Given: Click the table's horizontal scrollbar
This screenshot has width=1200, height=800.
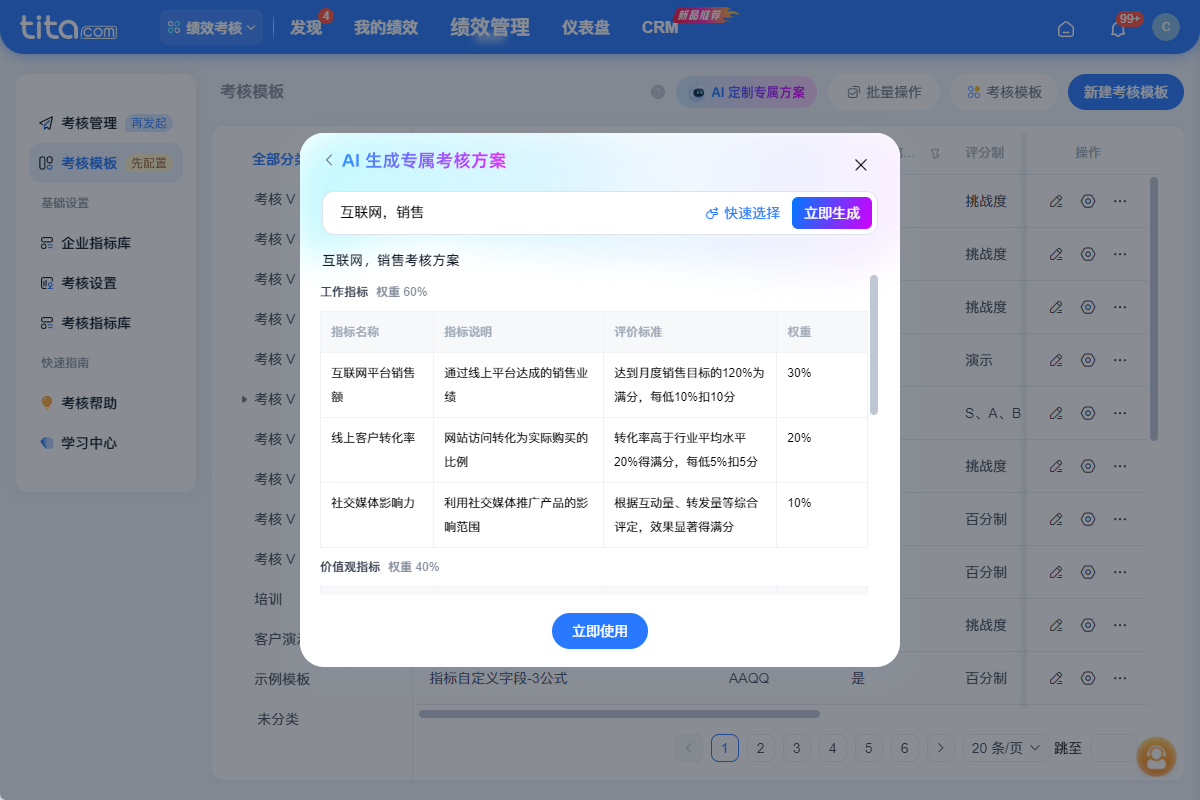Looking at the screenshot, I should tap(619, 714).
